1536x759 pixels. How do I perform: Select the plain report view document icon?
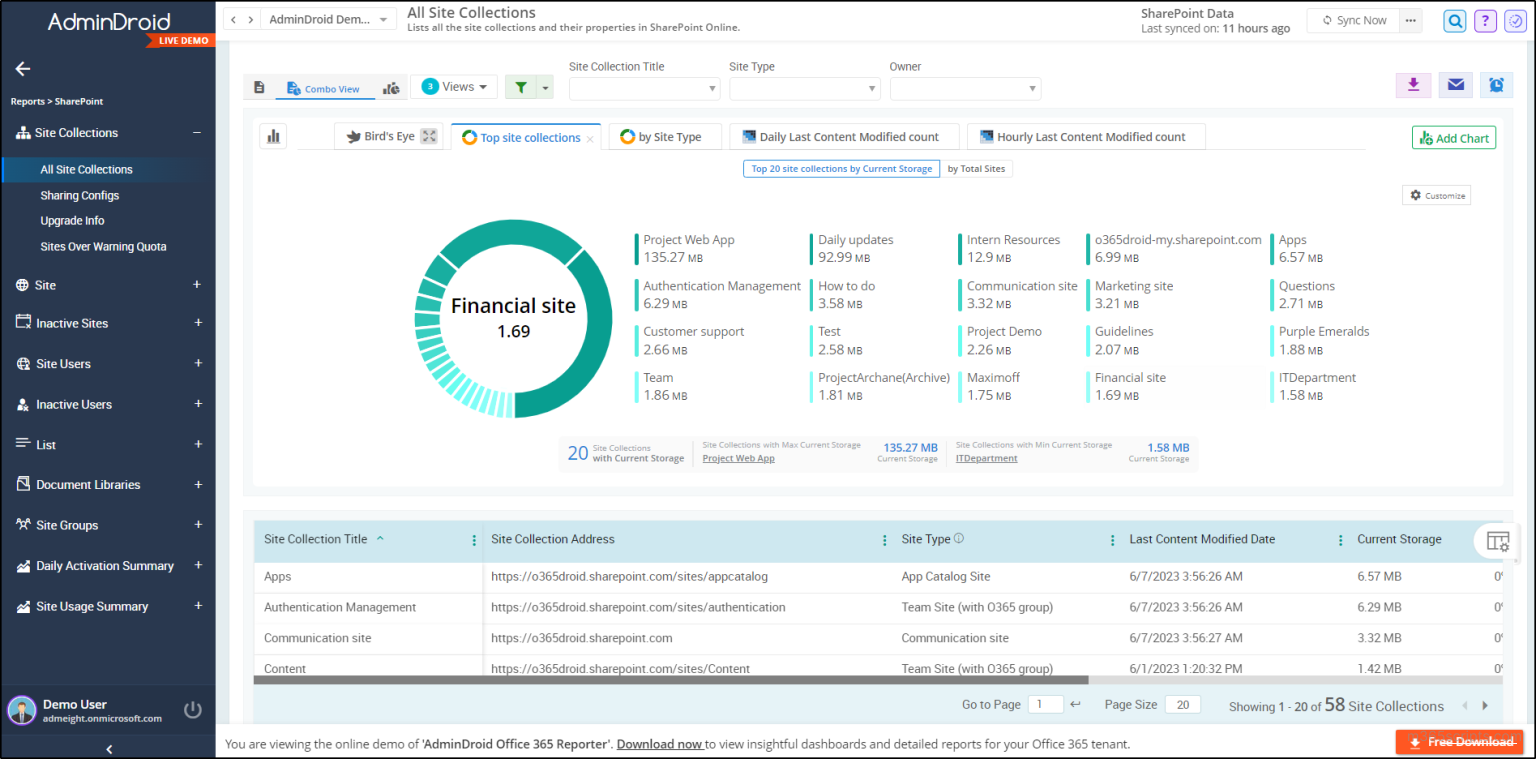pos(258,87)
